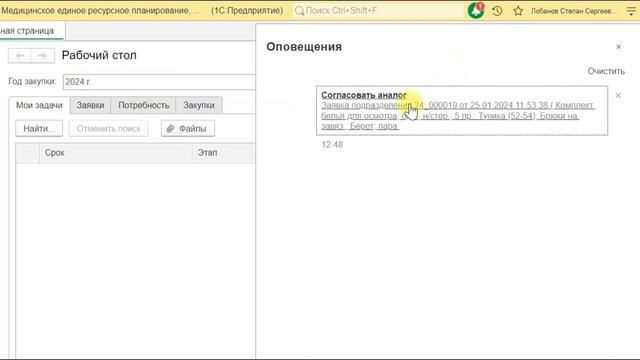The width and height of the screenshot is (640, 360).
Task: Open the history clock icon
Action: tap(497, 11)
